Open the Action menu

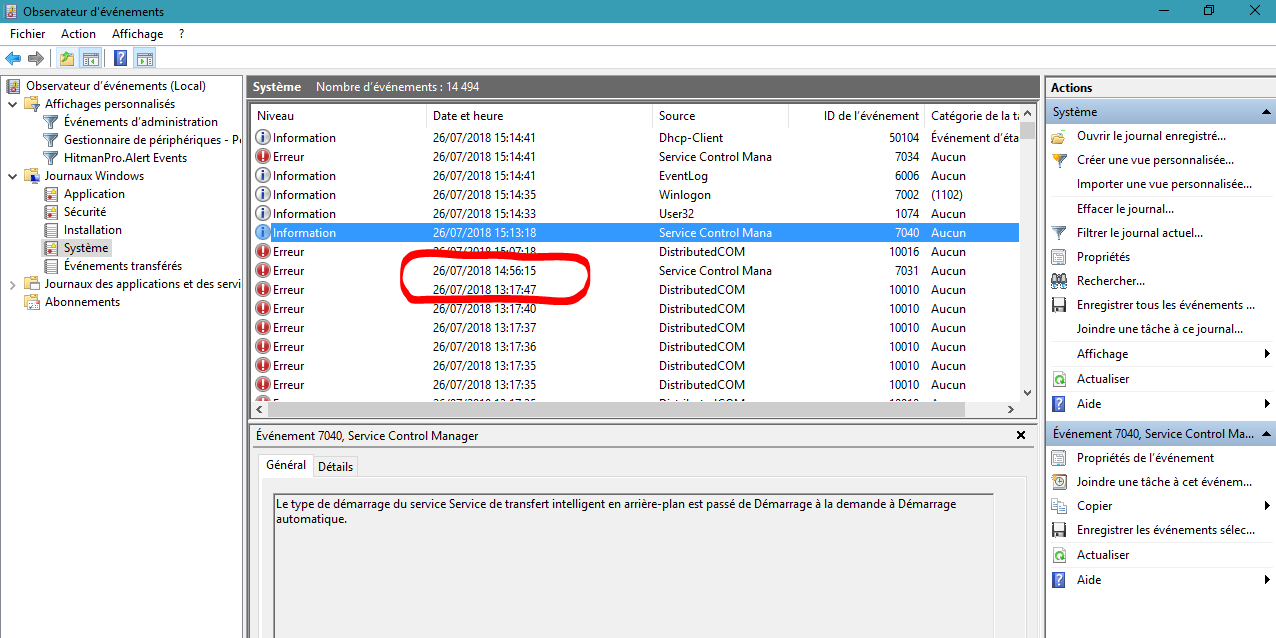(x=79, y=34)
